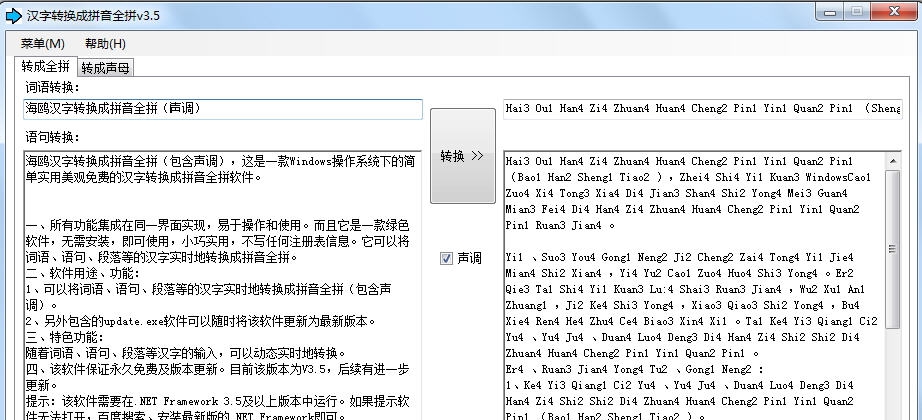Maximize the application window

(x=857, y=12)
